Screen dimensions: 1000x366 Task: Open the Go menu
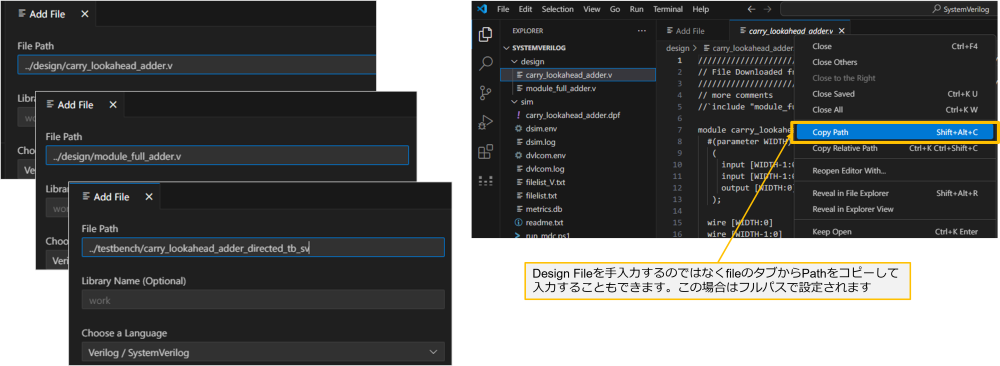[x=615, y=10]
